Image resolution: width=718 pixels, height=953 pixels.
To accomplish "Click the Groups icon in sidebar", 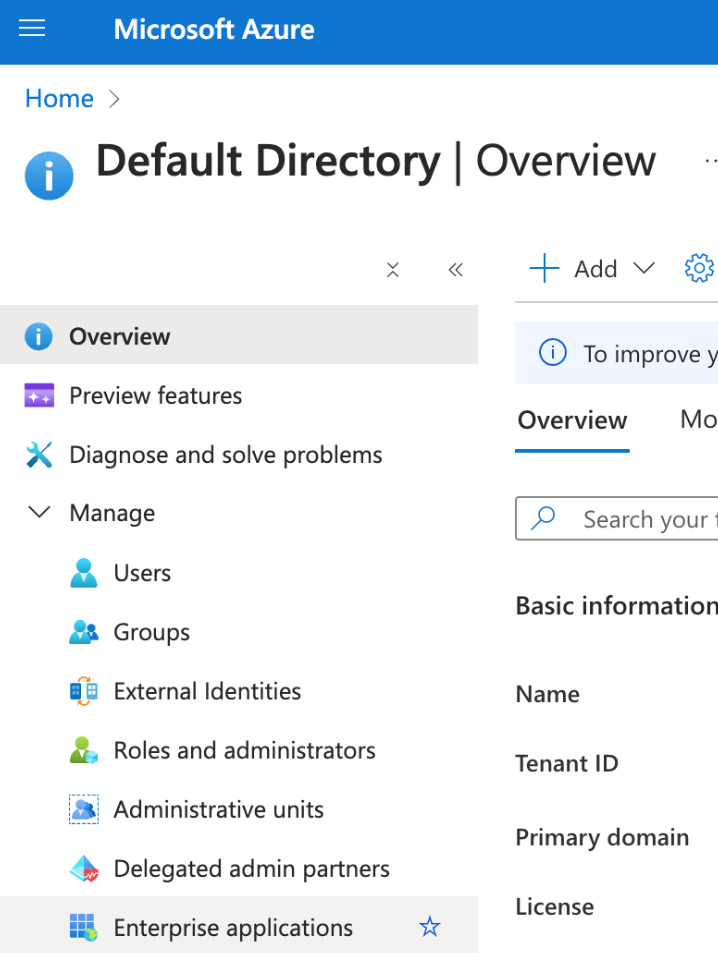I will click(84, 632).
